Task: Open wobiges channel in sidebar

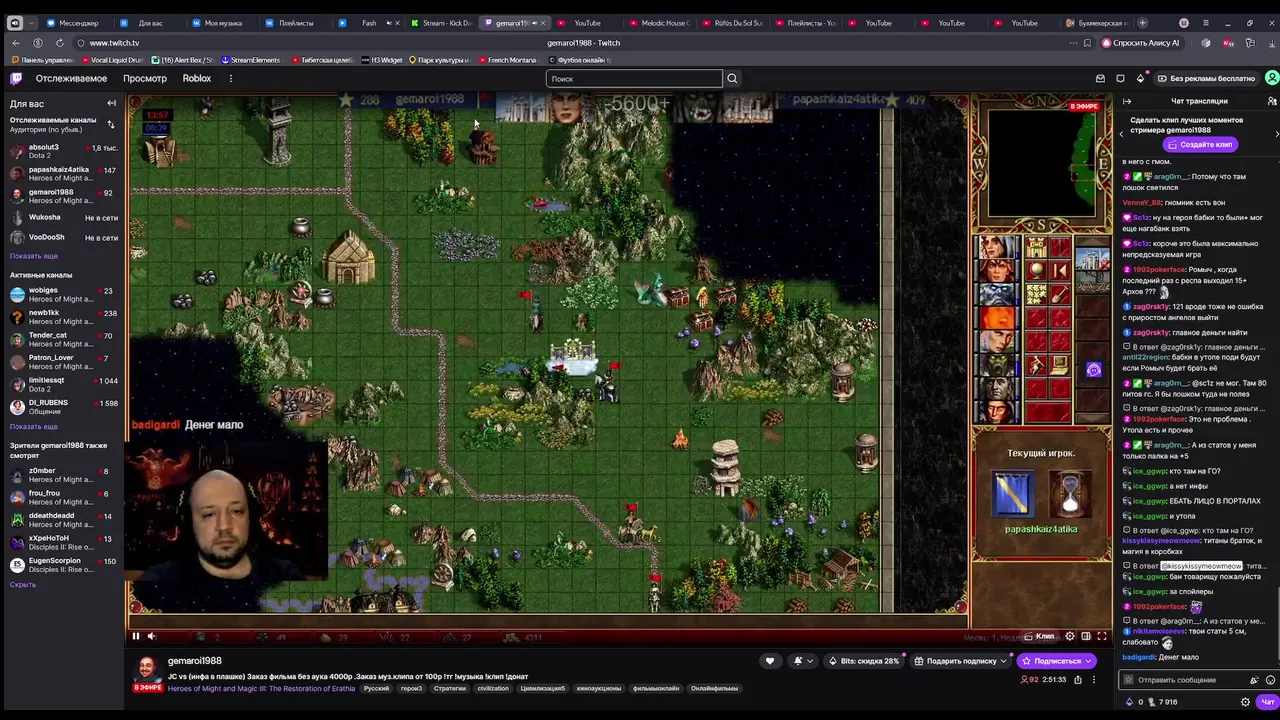Action: (63, 294)
